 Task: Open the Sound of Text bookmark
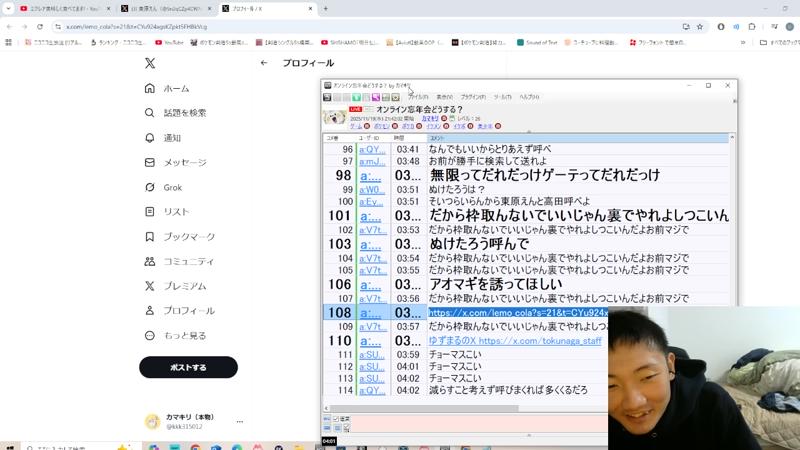[537, 43]
